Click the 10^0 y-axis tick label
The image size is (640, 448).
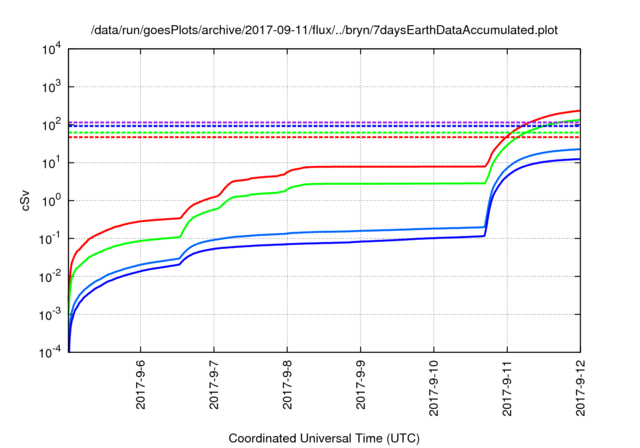tap(51, 201)
